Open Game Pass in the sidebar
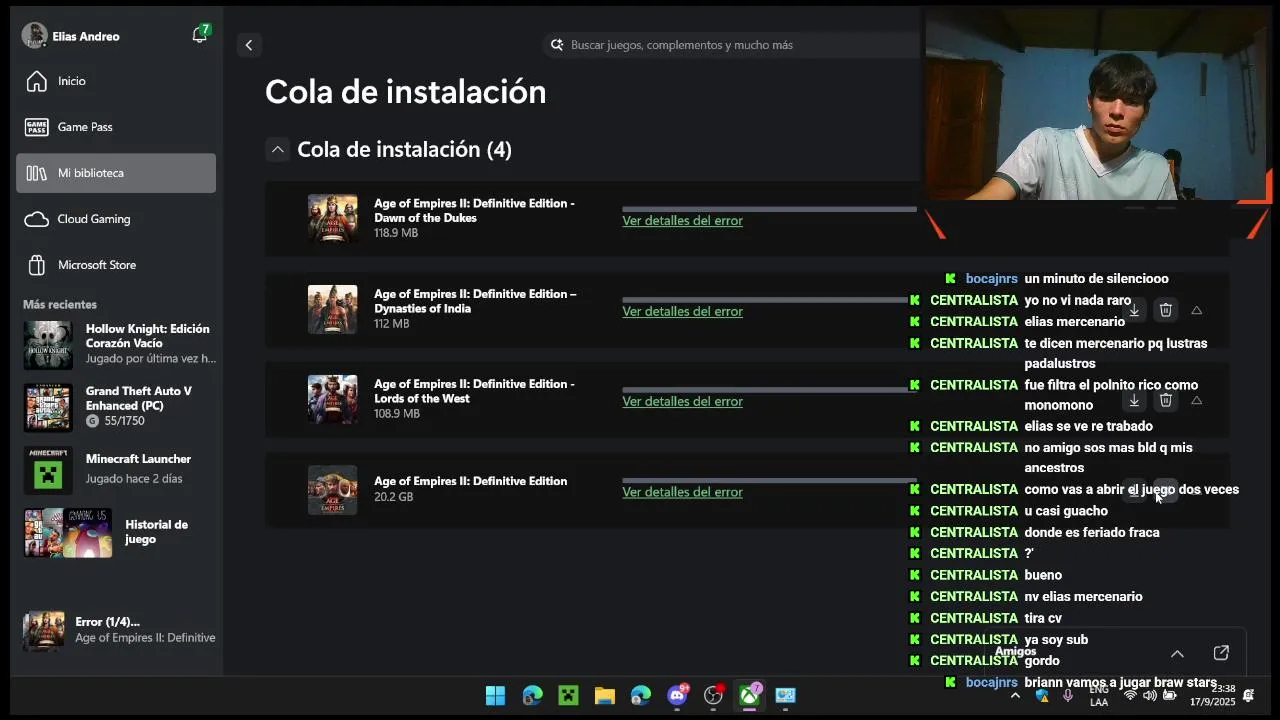 [116, 127]
